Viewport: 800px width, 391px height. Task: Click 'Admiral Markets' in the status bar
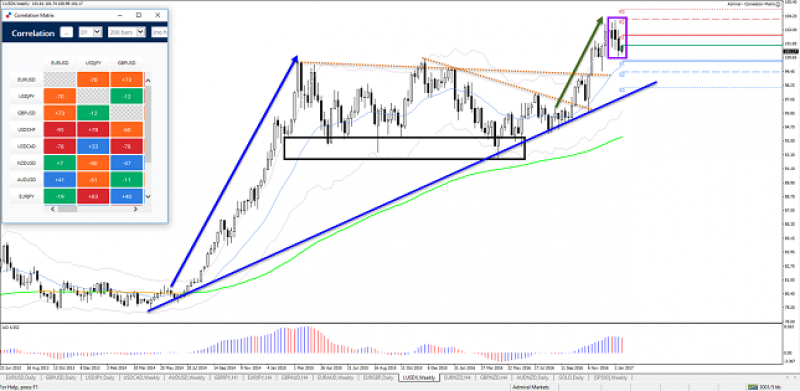point(531,387)
